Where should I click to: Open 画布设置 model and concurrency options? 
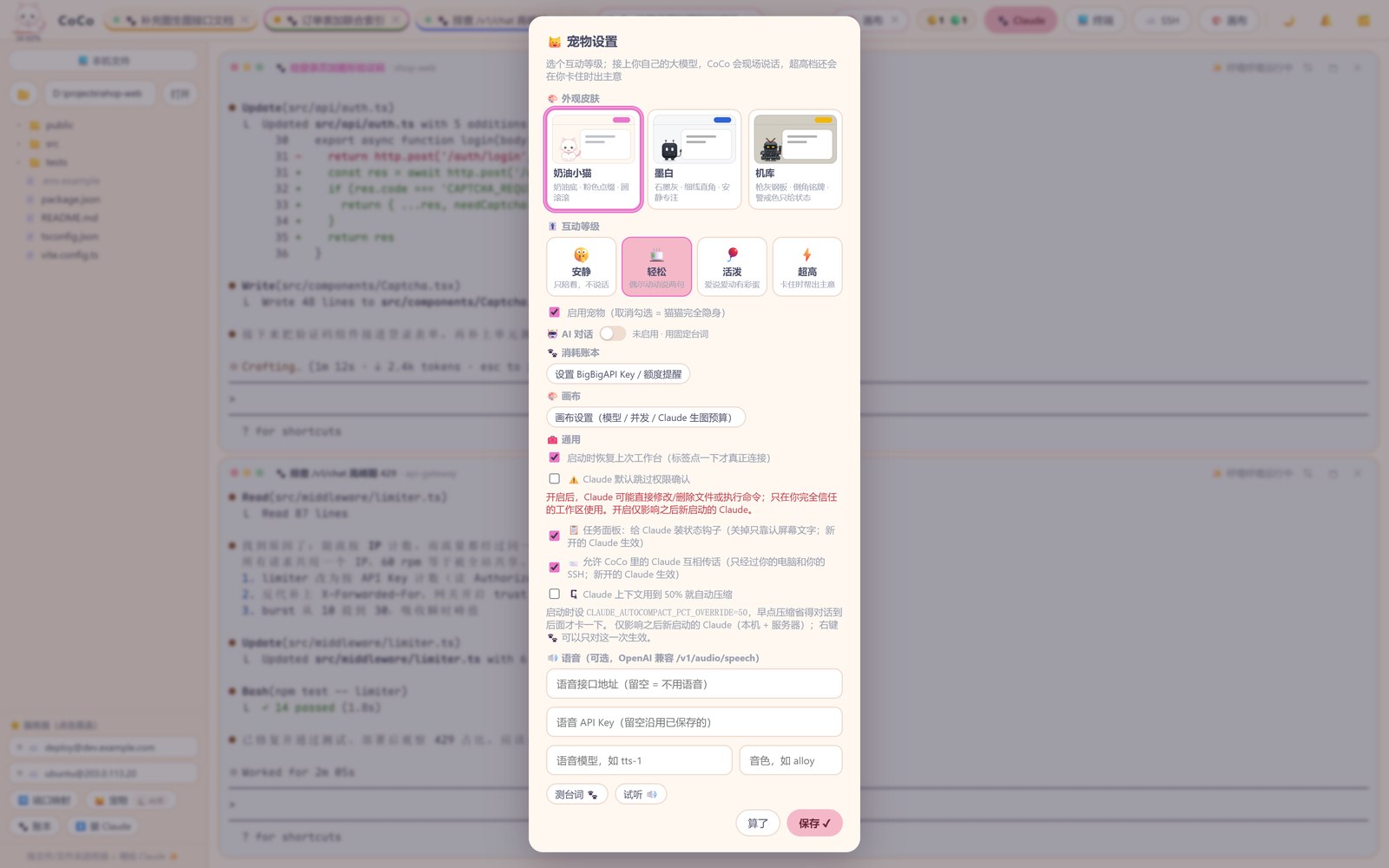[646, 418]
